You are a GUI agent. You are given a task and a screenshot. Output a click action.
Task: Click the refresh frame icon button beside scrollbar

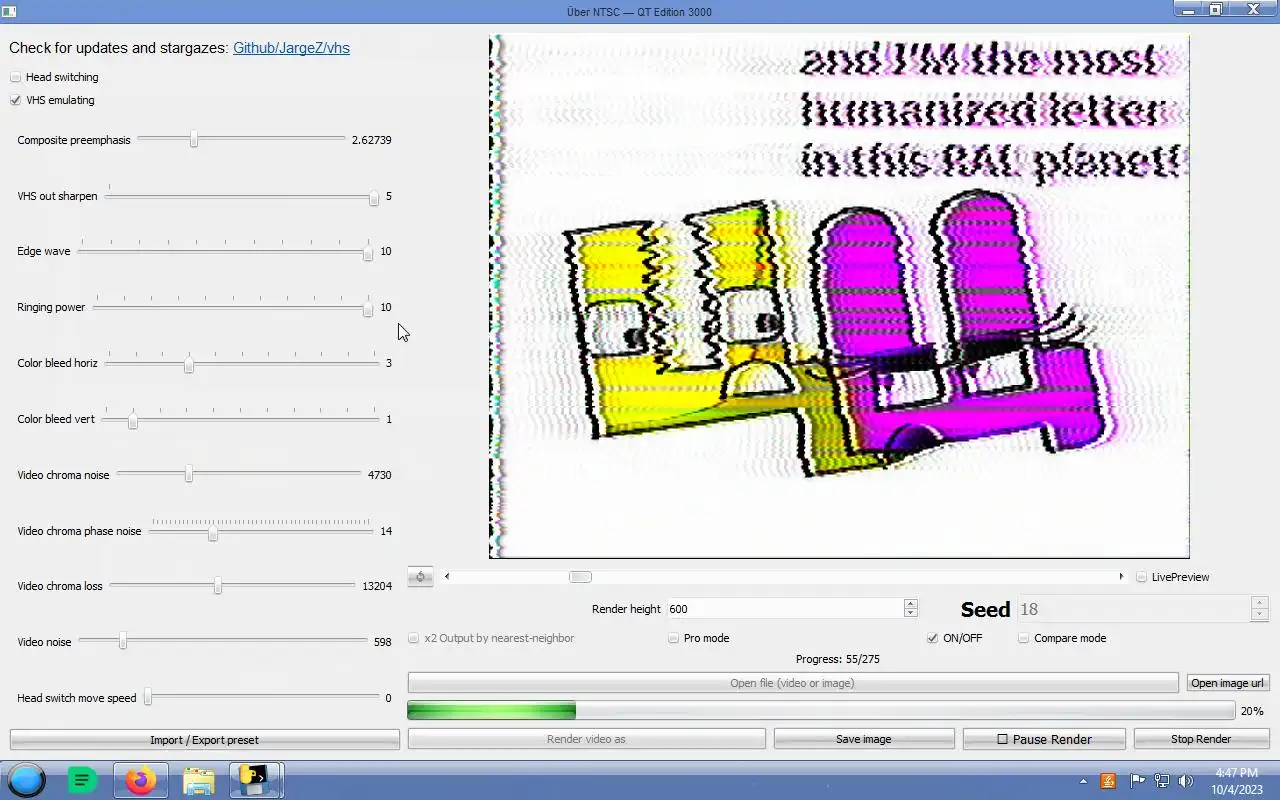[x=420, y=577]
